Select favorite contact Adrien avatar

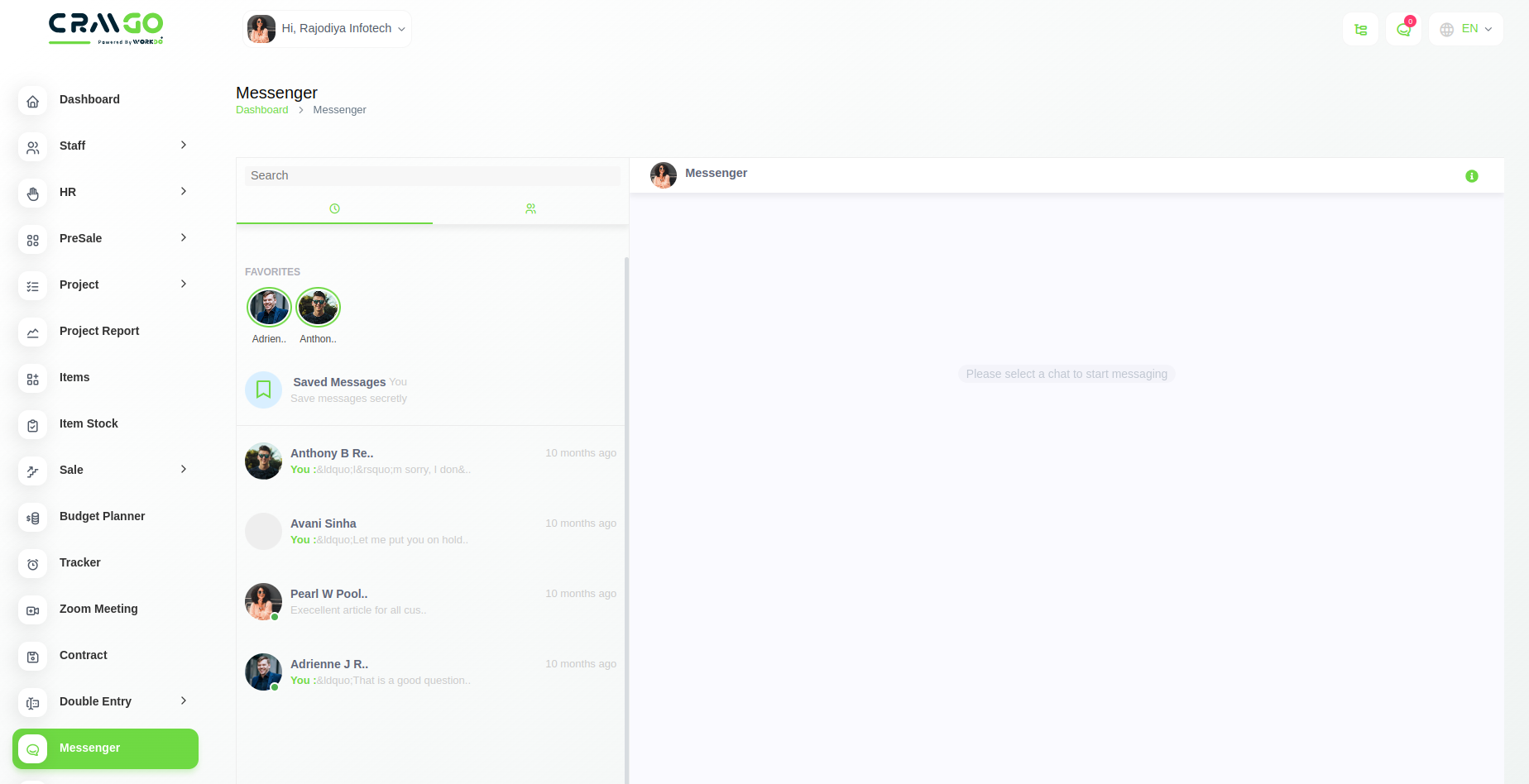pos(269,308)
